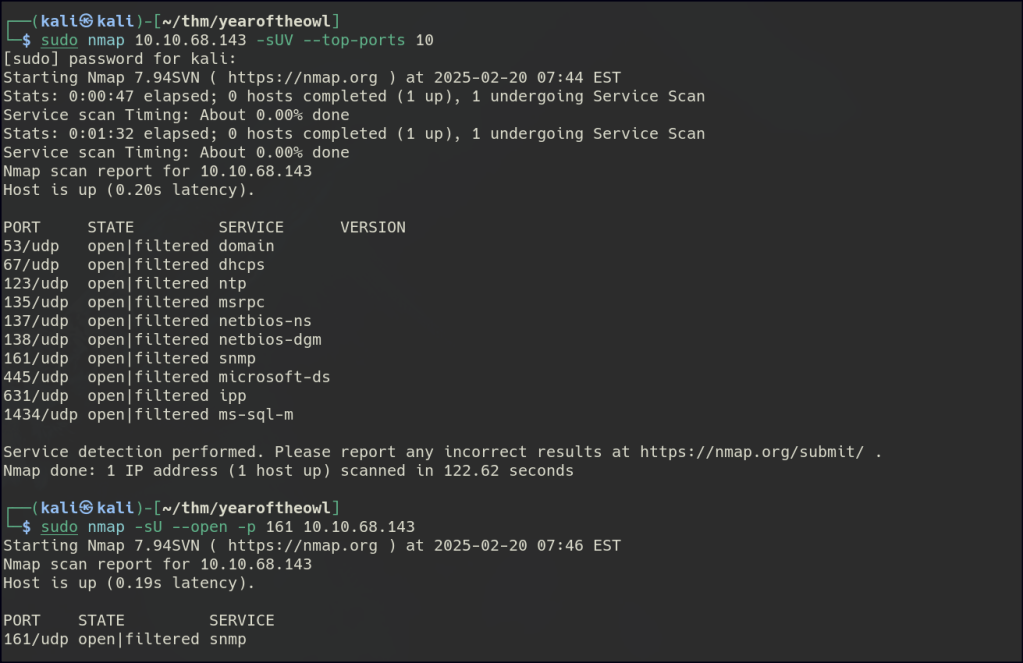Click sudo in the --top-ports command
Screen dimensions: 1023x663
(x=59, y=40)
